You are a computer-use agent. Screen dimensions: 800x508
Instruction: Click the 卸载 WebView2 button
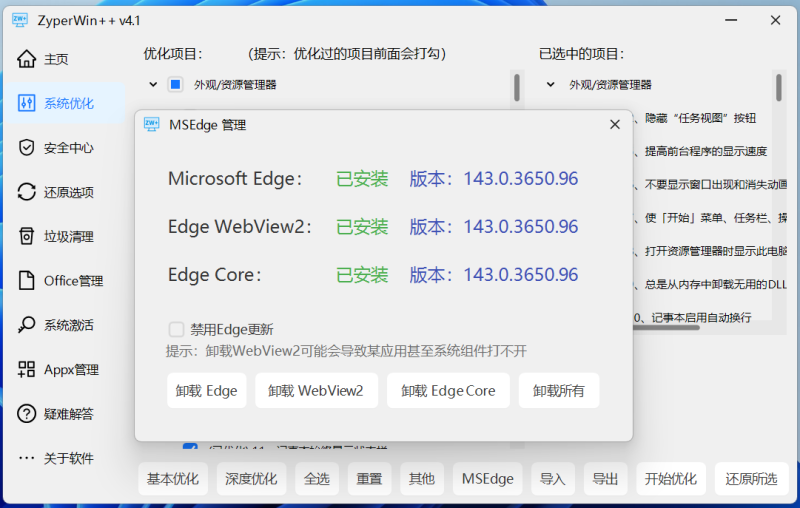pyautogui.click(x=316, y=391)
